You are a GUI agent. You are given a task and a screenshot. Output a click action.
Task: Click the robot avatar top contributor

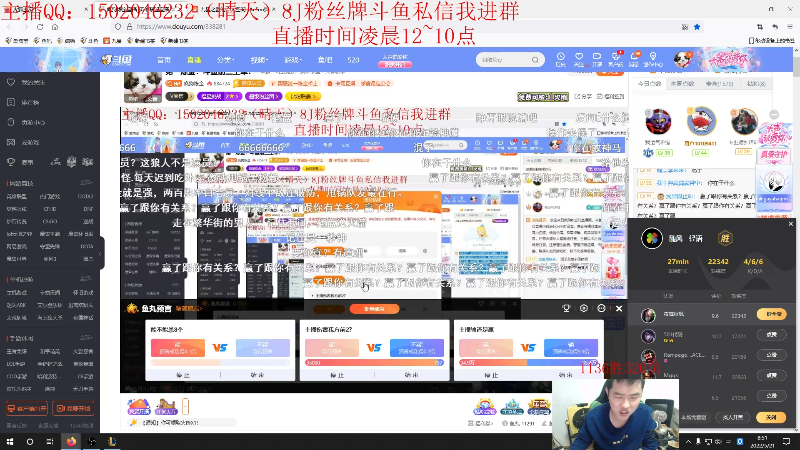pos(658,122)
